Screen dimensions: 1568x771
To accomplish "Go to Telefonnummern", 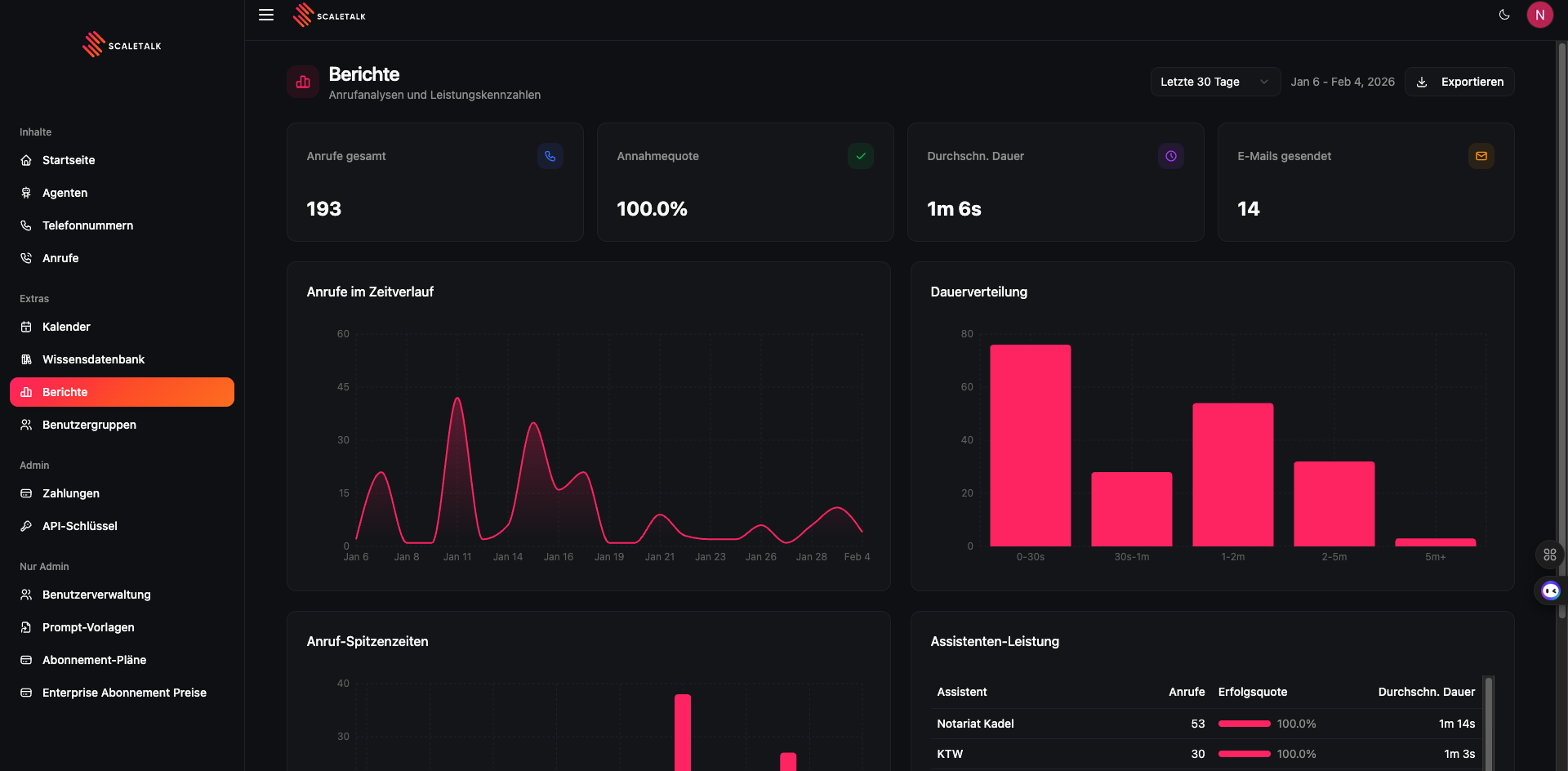I will click(122, 225).
